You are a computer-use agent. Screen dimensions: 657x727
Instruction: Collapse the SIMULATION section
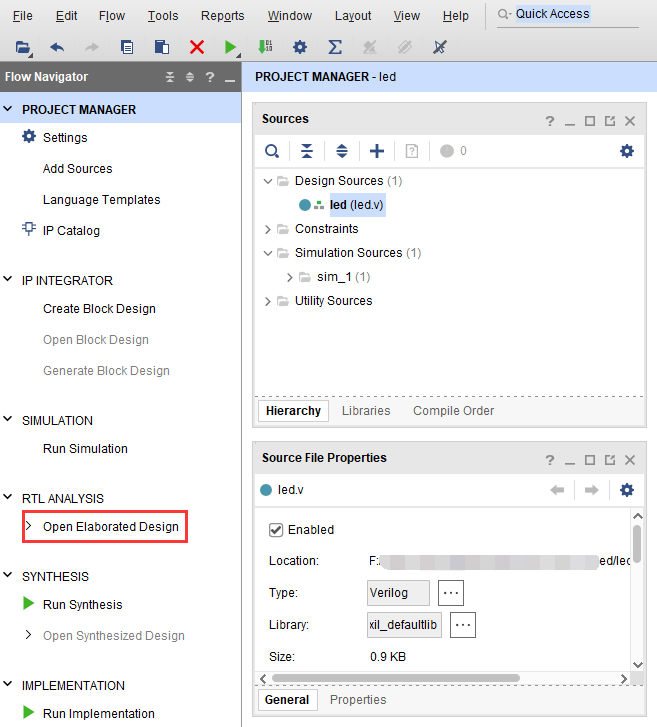pos(8,420)
